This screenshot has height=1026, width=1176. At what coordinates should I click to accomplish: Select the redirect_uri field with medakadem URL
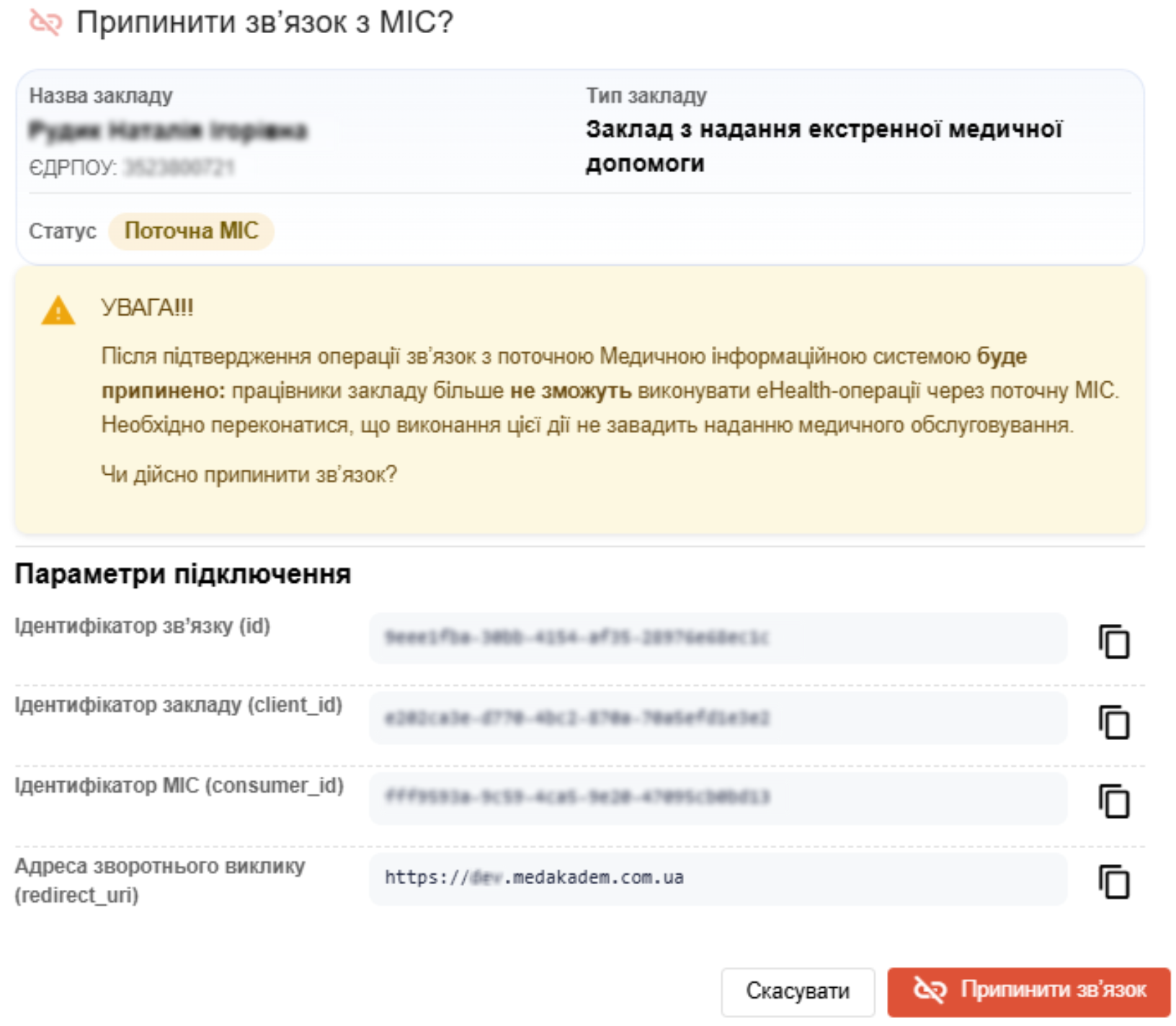coord(718,879)
